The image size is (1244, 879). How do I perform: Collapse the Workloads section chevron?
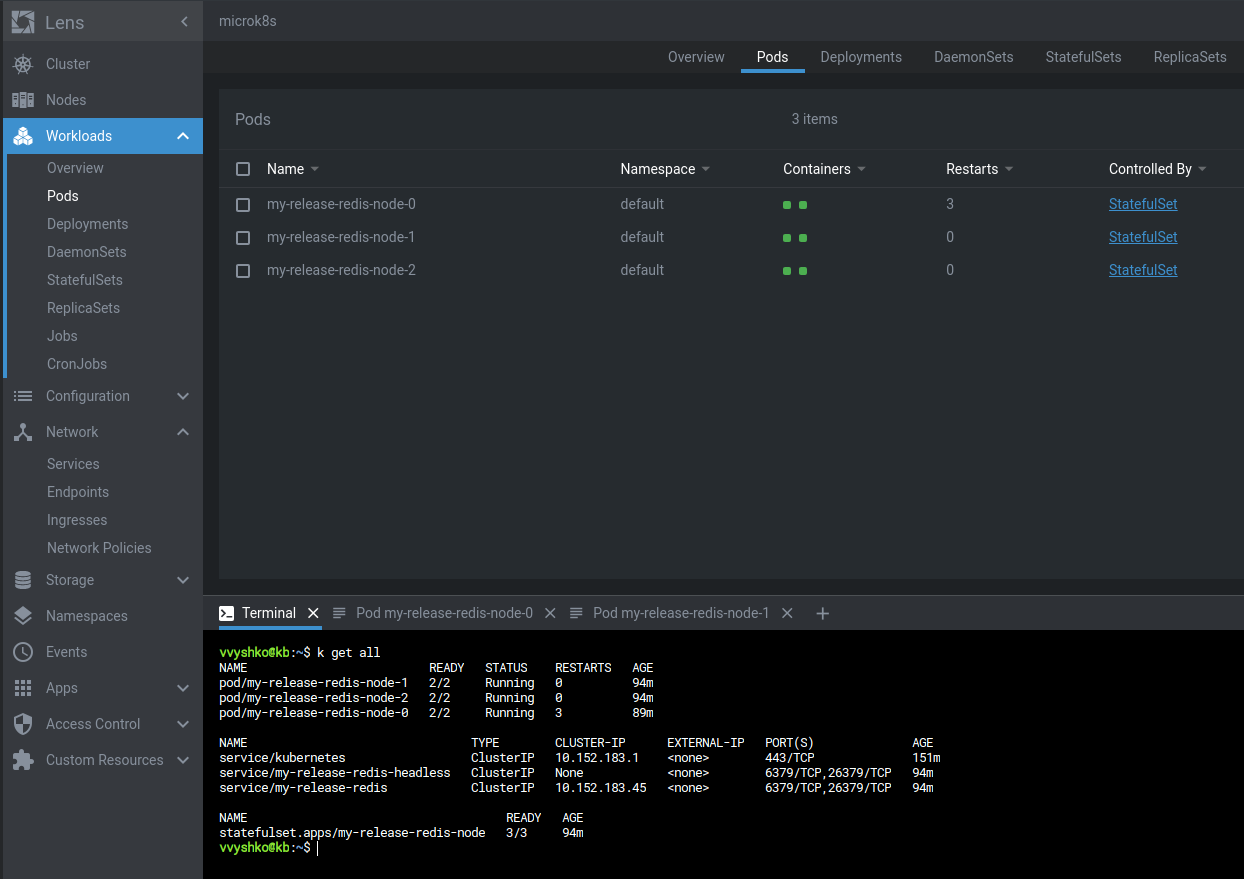tap(183, 136)
